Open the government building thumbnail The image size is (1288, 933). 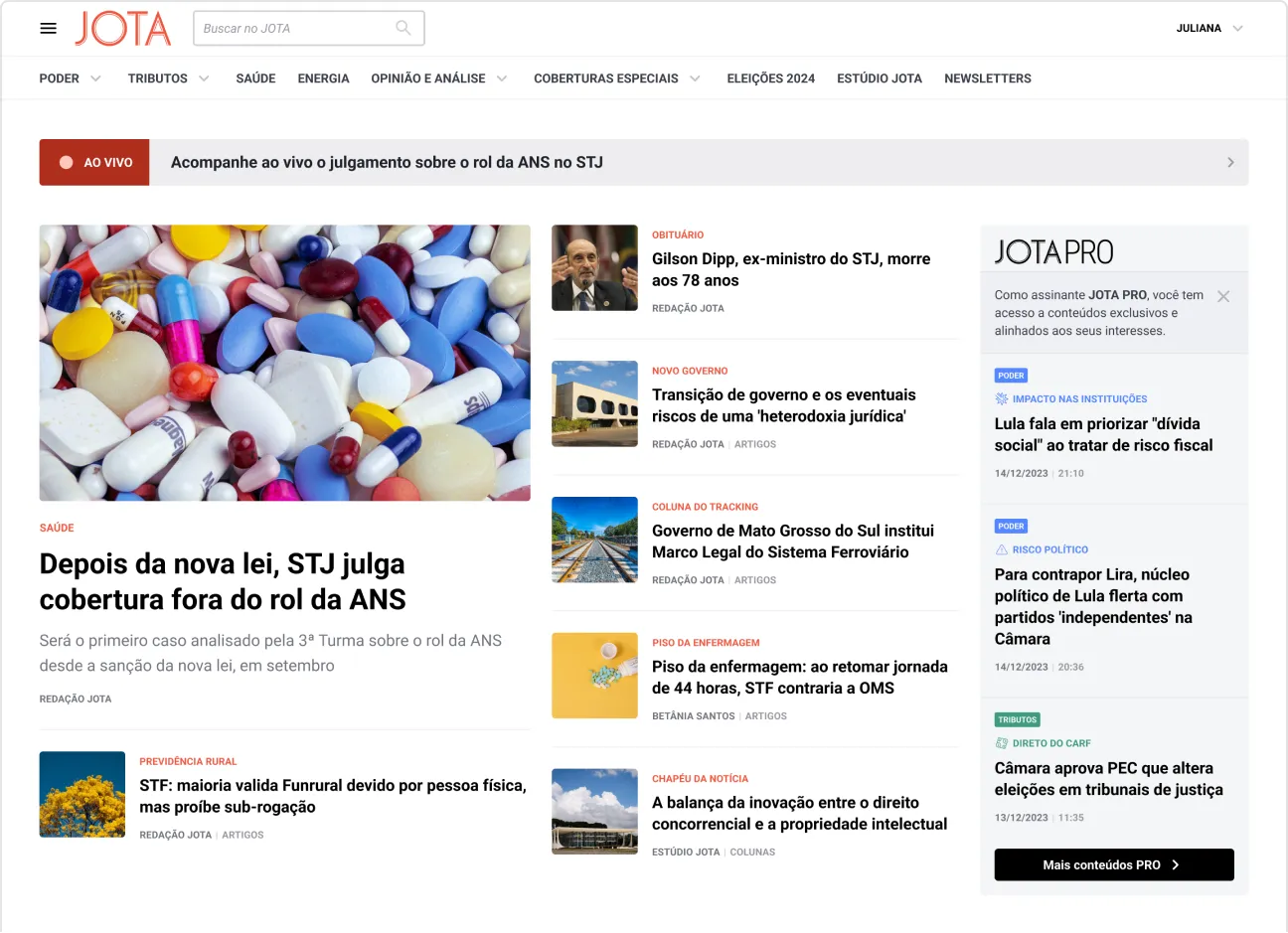point(594,403)
